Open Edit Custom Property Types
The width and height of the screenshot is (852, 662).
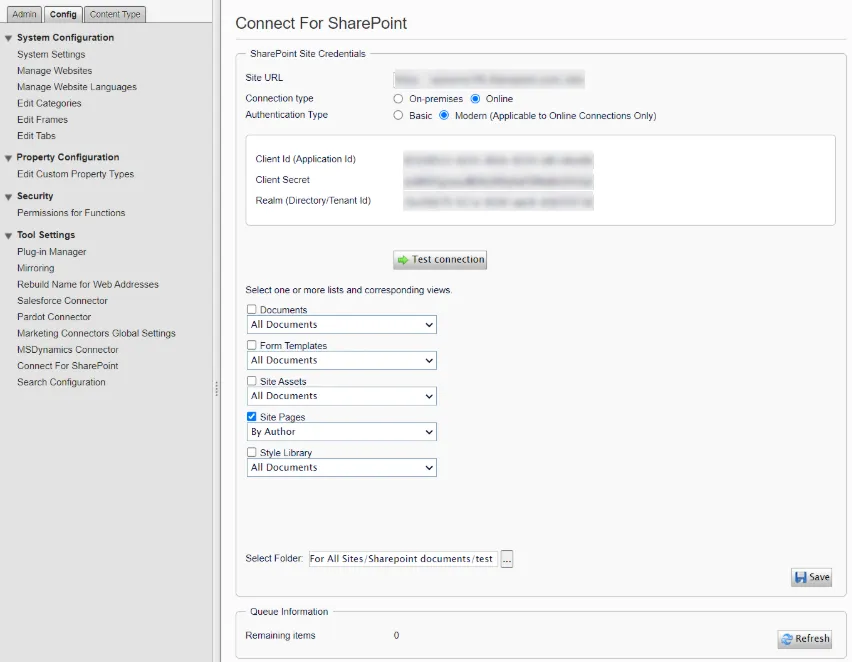pos(76,174)
